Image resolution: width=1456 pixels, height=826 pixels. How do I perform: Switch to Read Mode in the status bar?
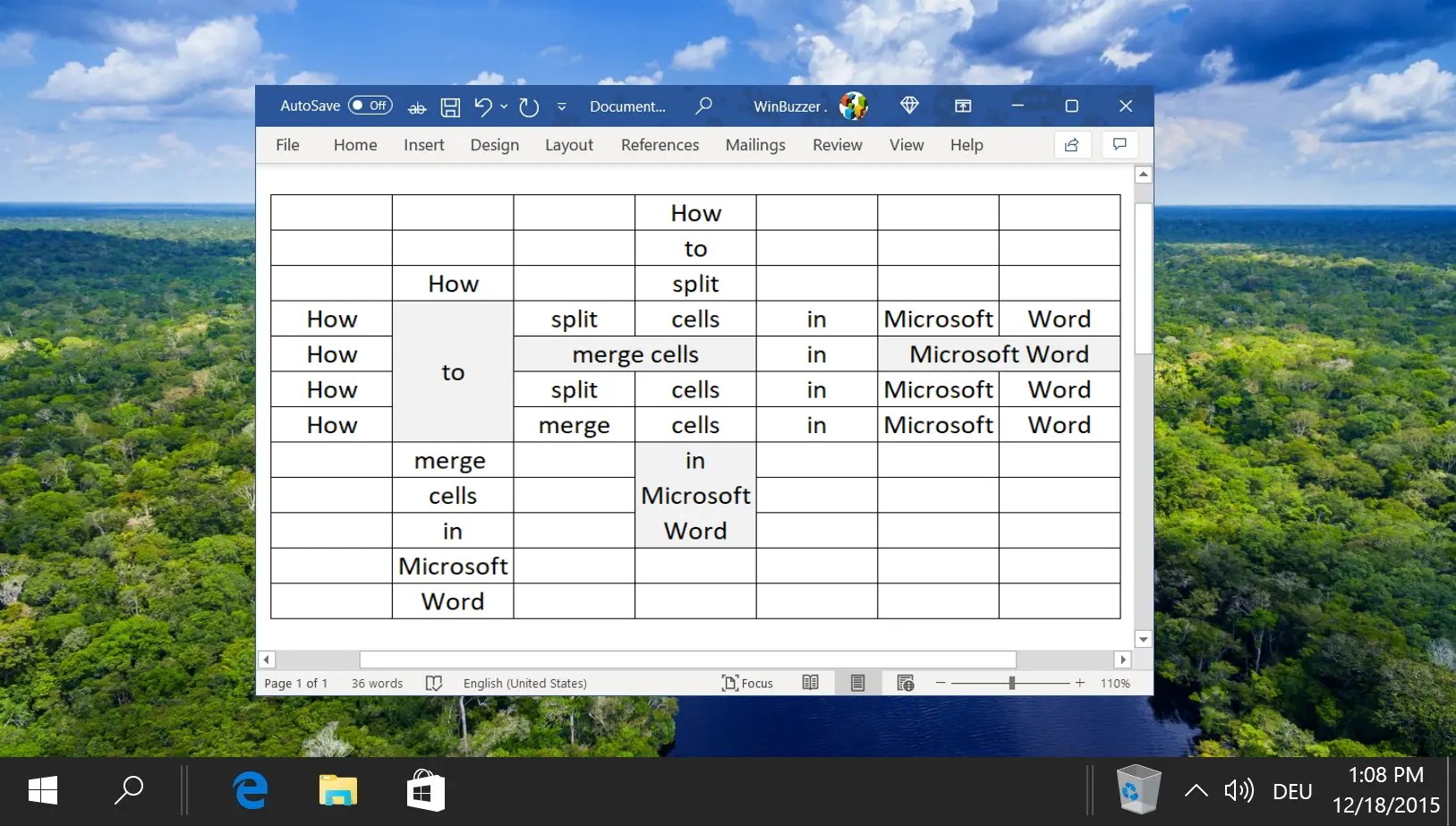click(x=811, y=683)
